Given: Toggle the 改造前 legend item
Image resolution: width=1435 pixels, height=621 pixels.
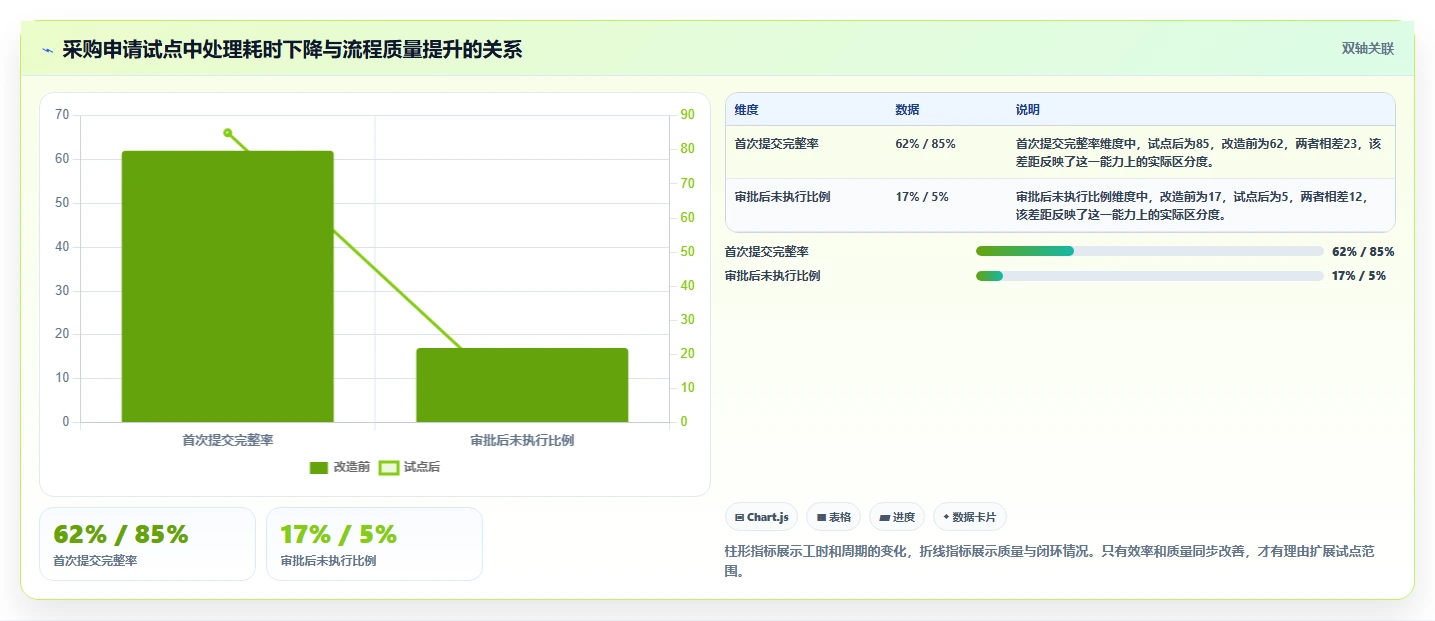Looking at the screenshot, I should pyautogui.click(x=340, y=467).
